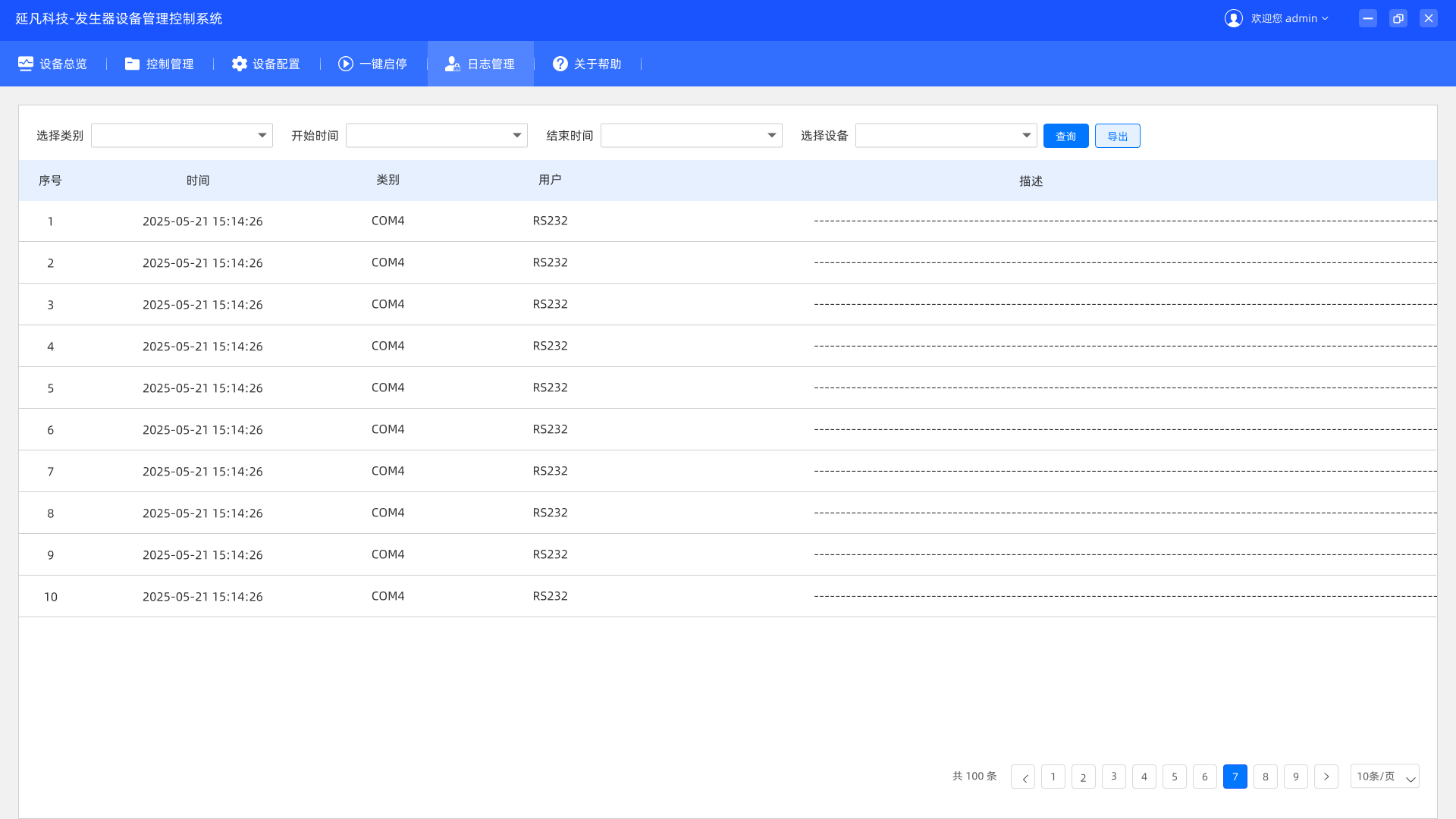The height and width of the screenshot is (819, 1456).
Task: Click the 设备配置 gear icon
Action: point(239,64)
